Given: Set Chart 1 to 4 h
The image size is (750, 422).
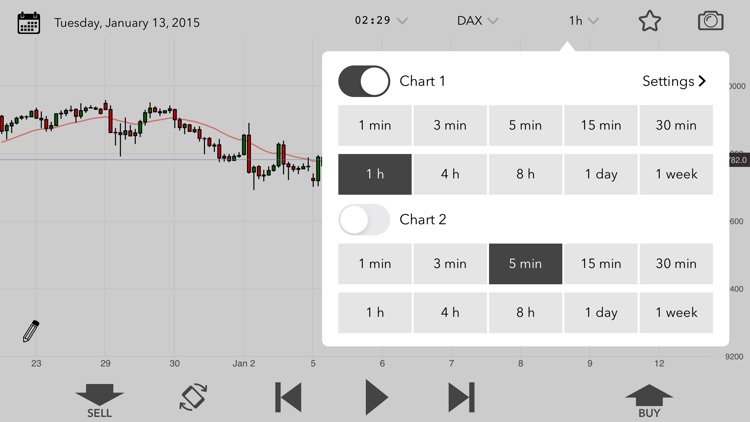Looking at the screenshot, I should 450,174.
